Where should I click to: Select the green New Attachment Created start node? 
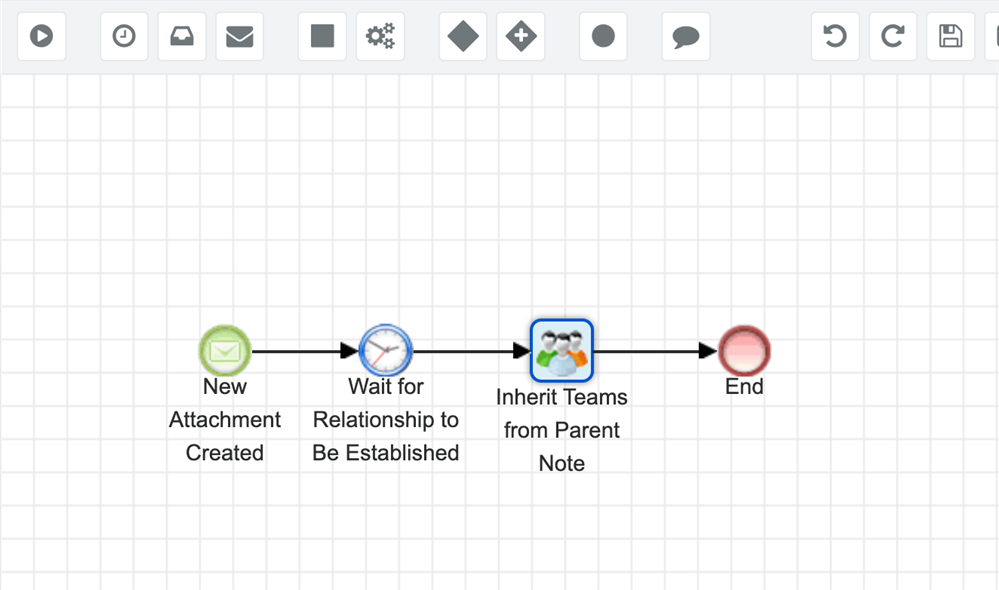tap(225, 351)
